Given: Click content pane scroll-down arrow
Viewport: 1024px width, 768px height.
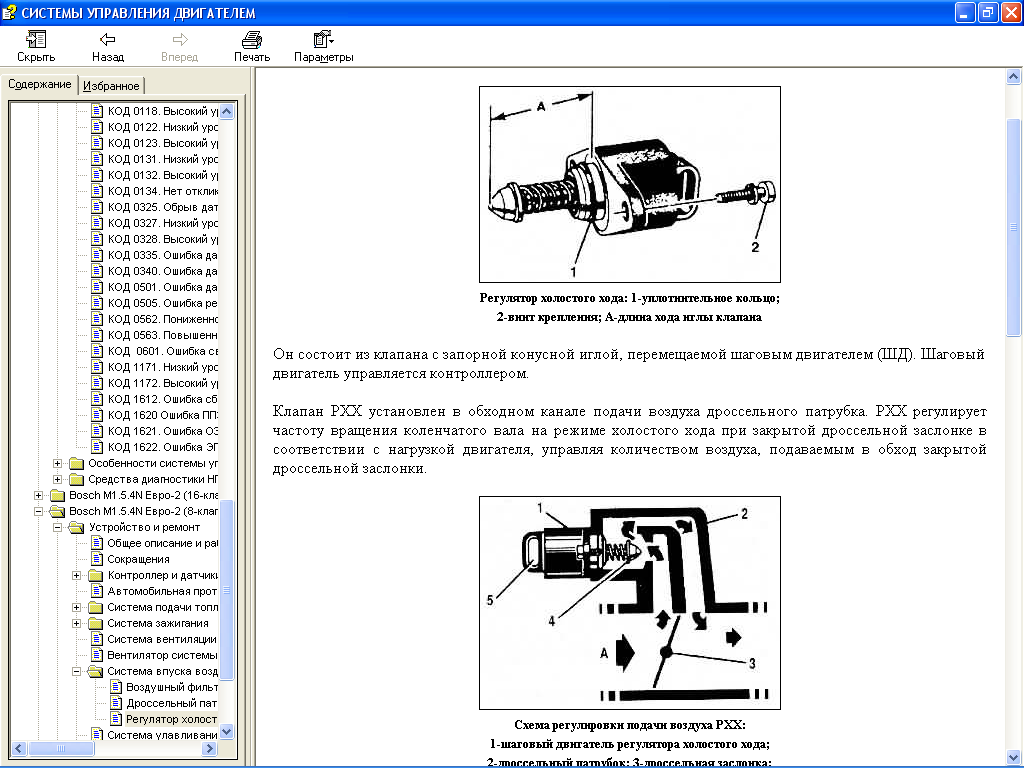Looking at the screenshot, I should click(x=1014, y=757).
